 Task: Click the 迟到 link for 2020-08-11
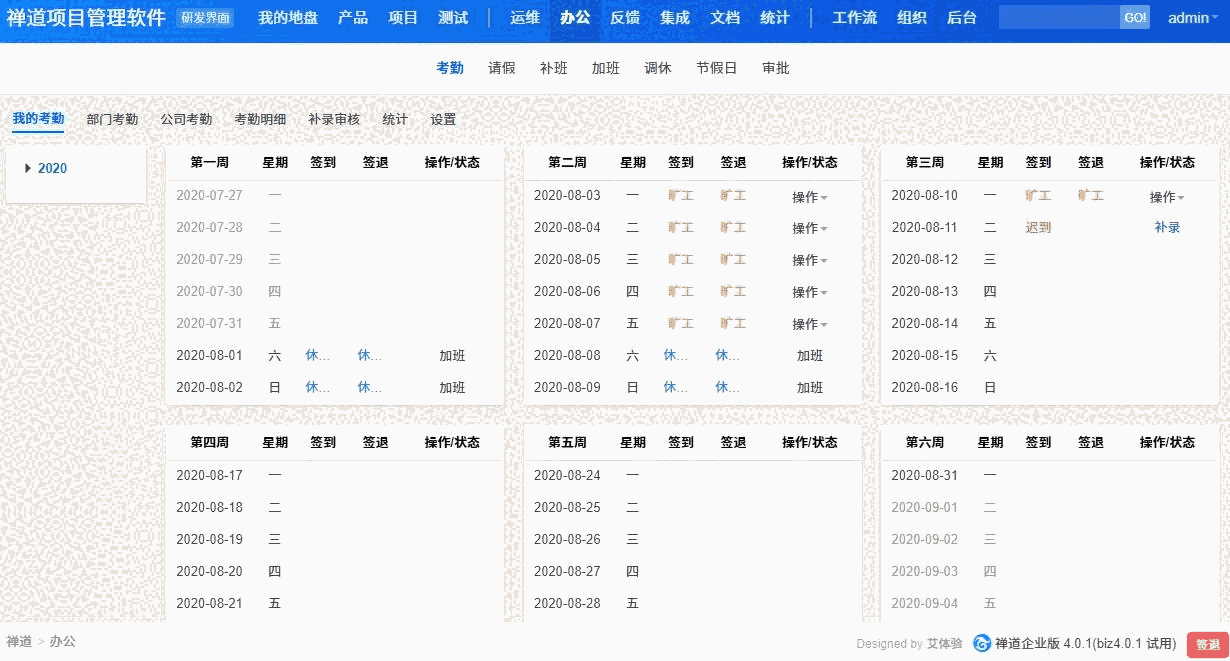point(1038,227)
